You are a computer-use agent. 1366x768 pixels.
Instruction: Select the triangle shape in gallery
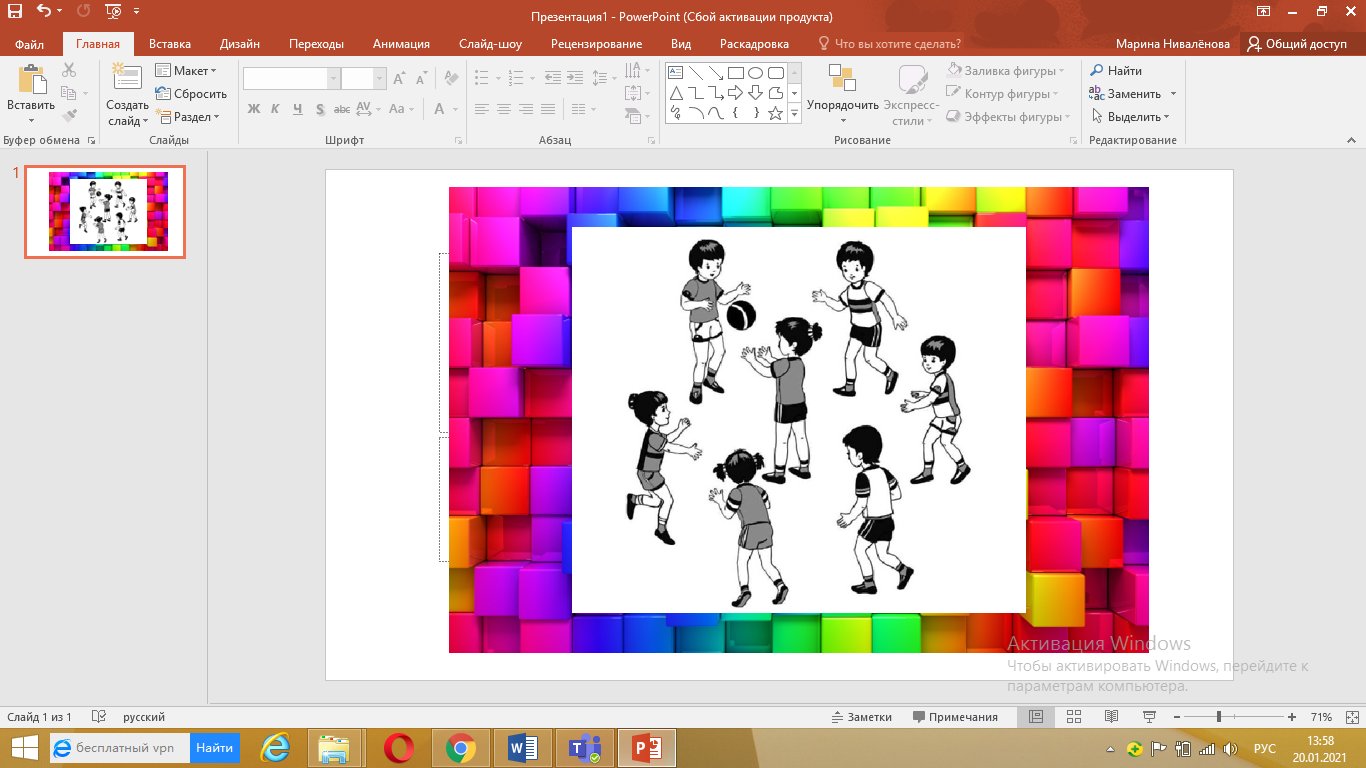(x=675, y=93)
